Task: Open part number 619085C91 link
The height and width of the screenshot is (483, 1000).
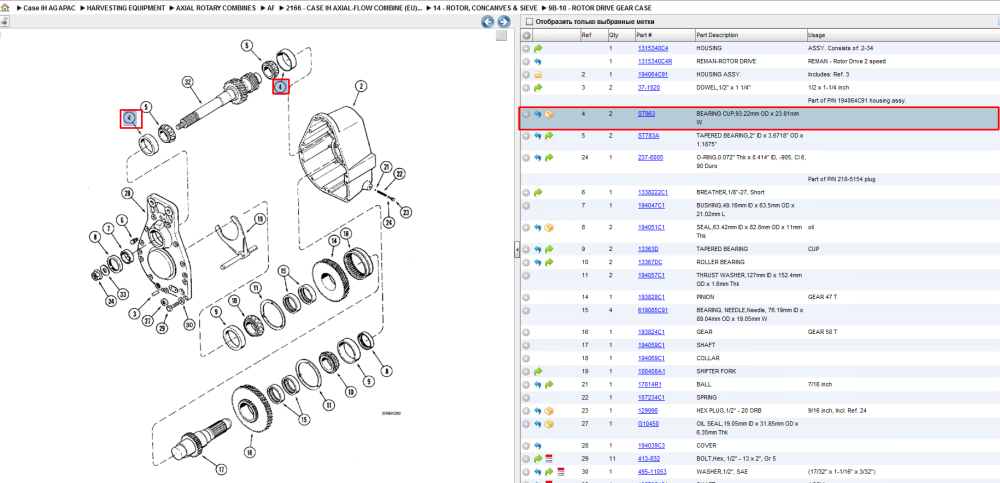Action: point(652,310)
